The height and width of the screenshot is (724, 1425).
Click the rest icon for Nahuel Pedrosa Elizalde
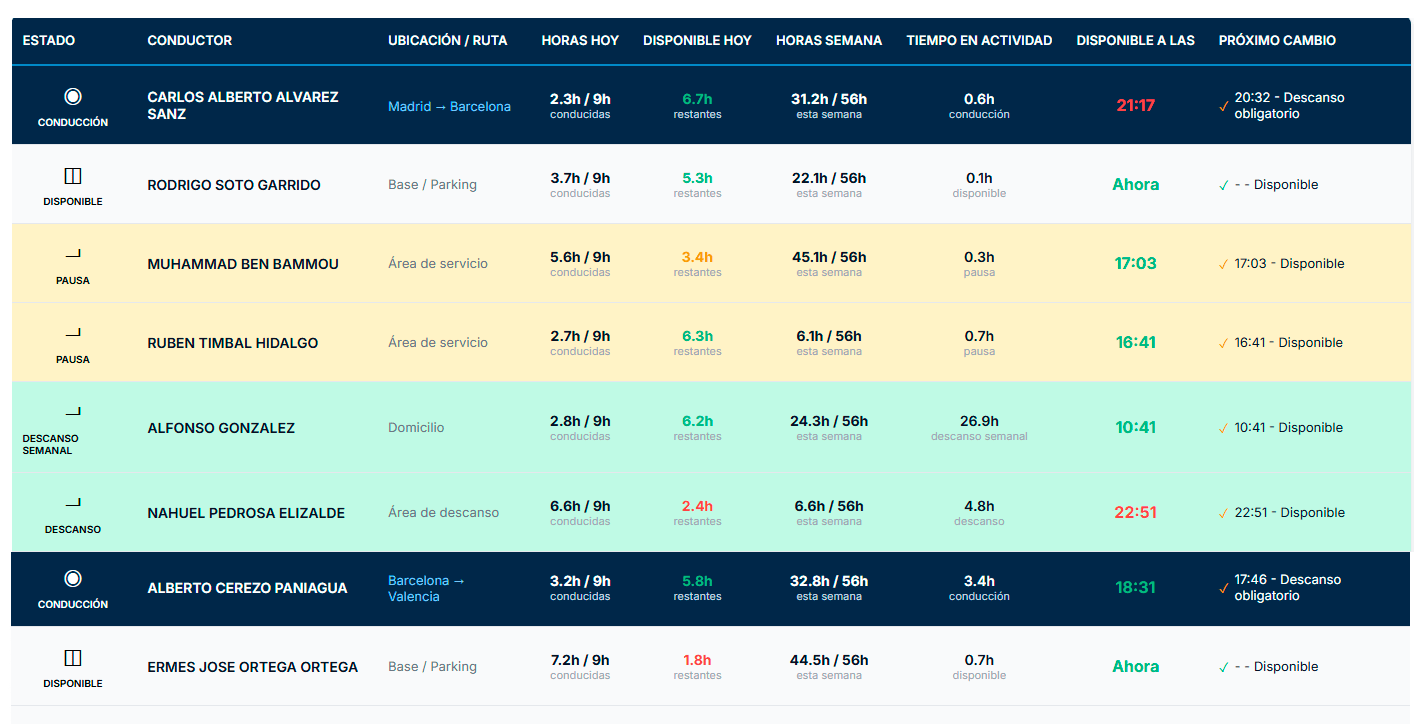pos(72,504)
